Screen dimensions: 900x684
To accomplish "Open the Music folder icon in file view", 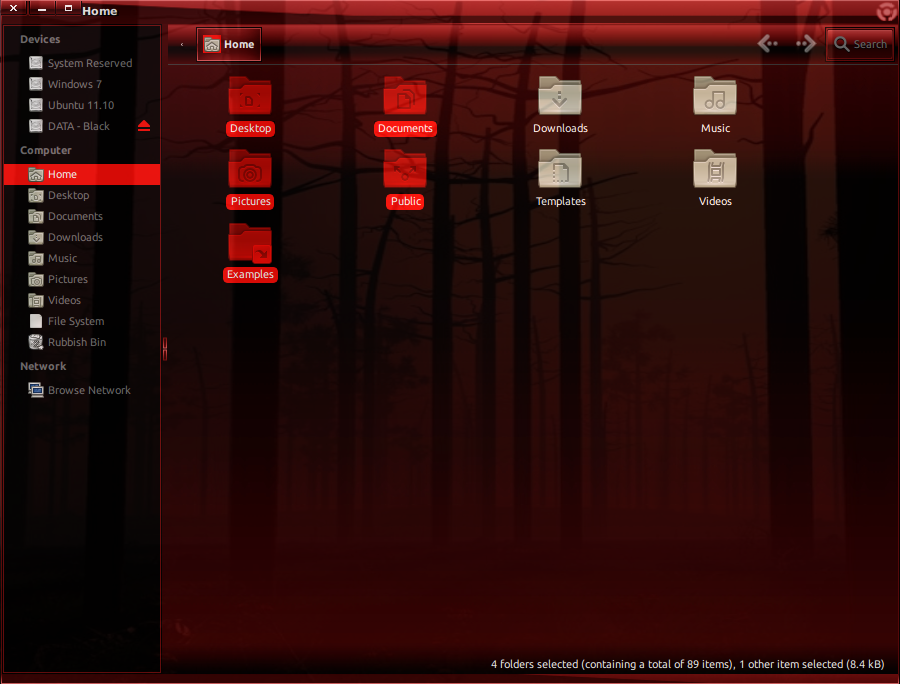I will pyautogui.click(x=715, y=96).
